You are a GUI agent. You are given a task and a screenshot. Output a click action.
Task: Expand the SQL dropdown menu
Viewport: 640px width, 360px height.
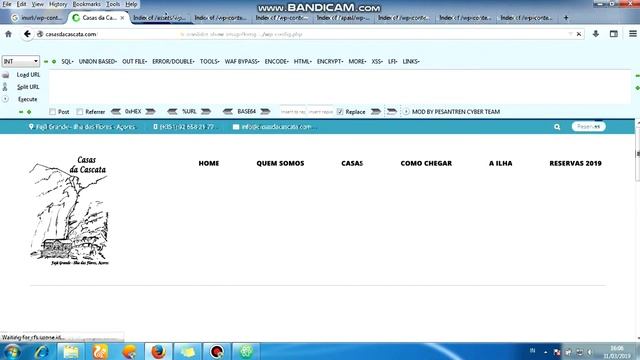67,61
